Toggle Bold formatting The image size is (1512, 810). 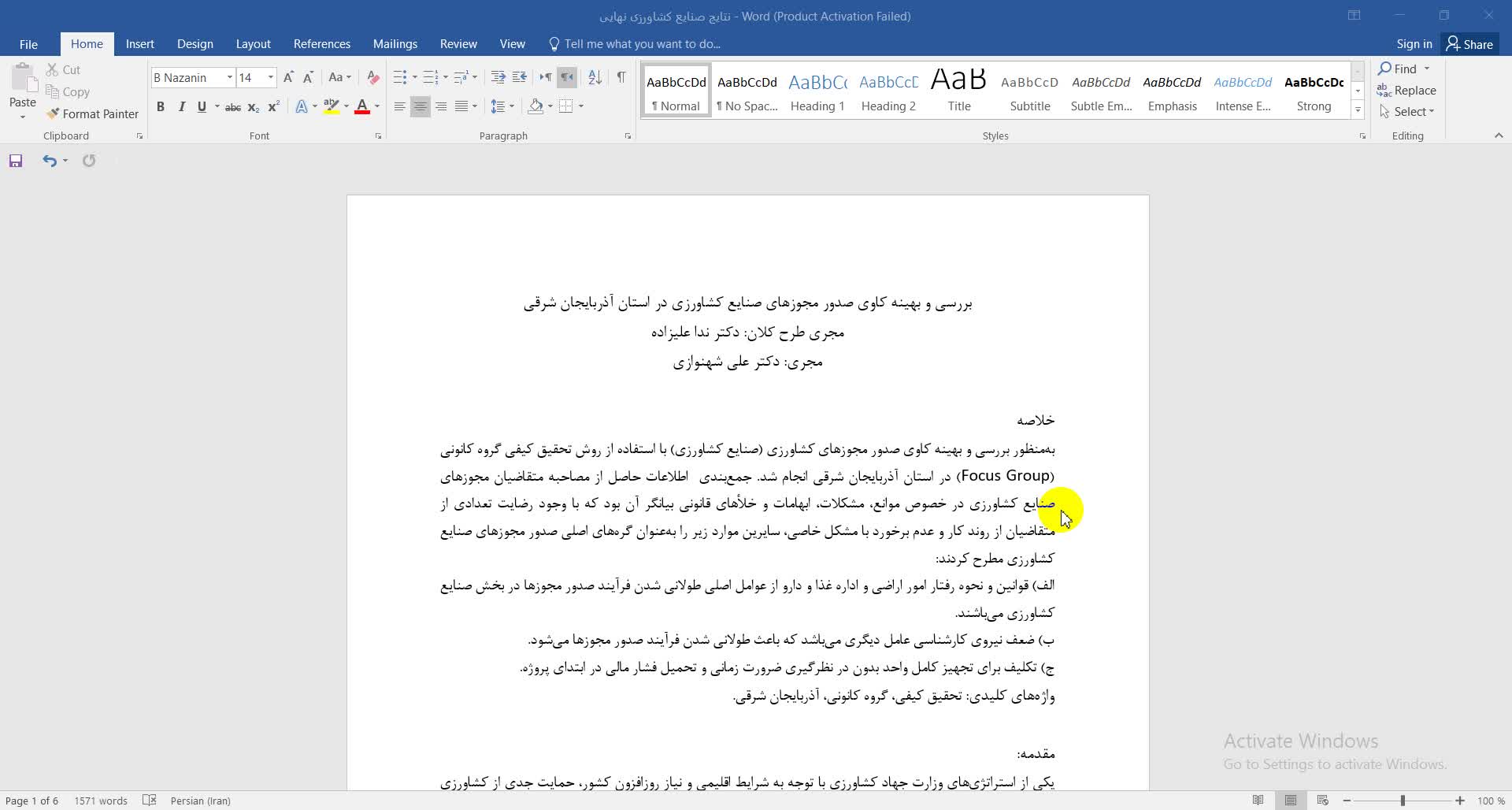161,106
